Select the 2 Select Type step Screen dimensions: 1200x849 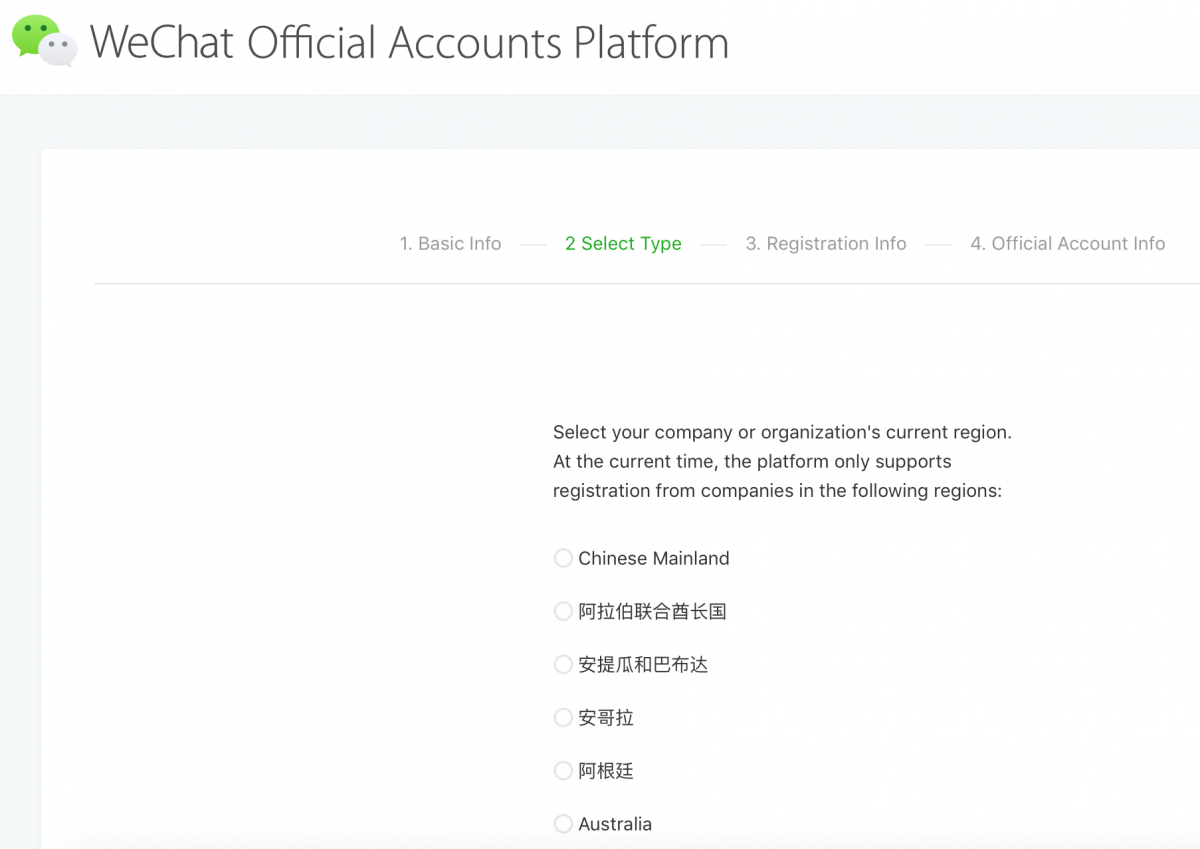(623, 244)
